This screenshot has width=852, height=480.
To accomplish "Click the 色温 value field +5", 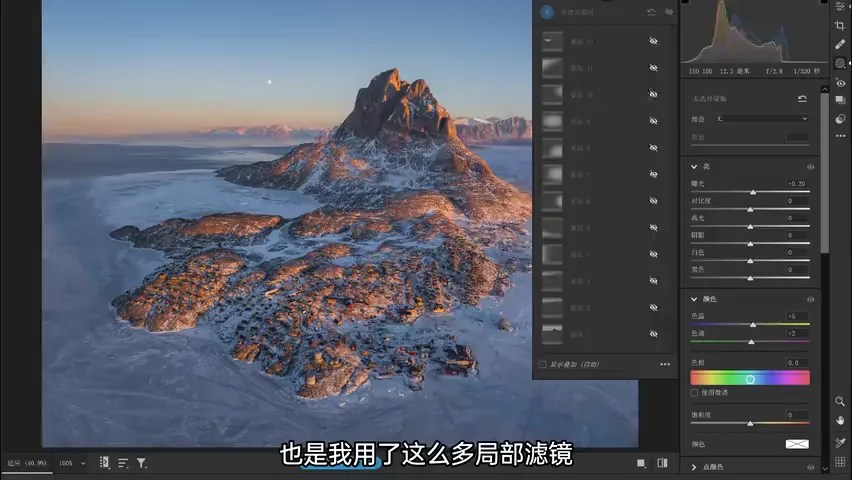I will coord(797,316).
